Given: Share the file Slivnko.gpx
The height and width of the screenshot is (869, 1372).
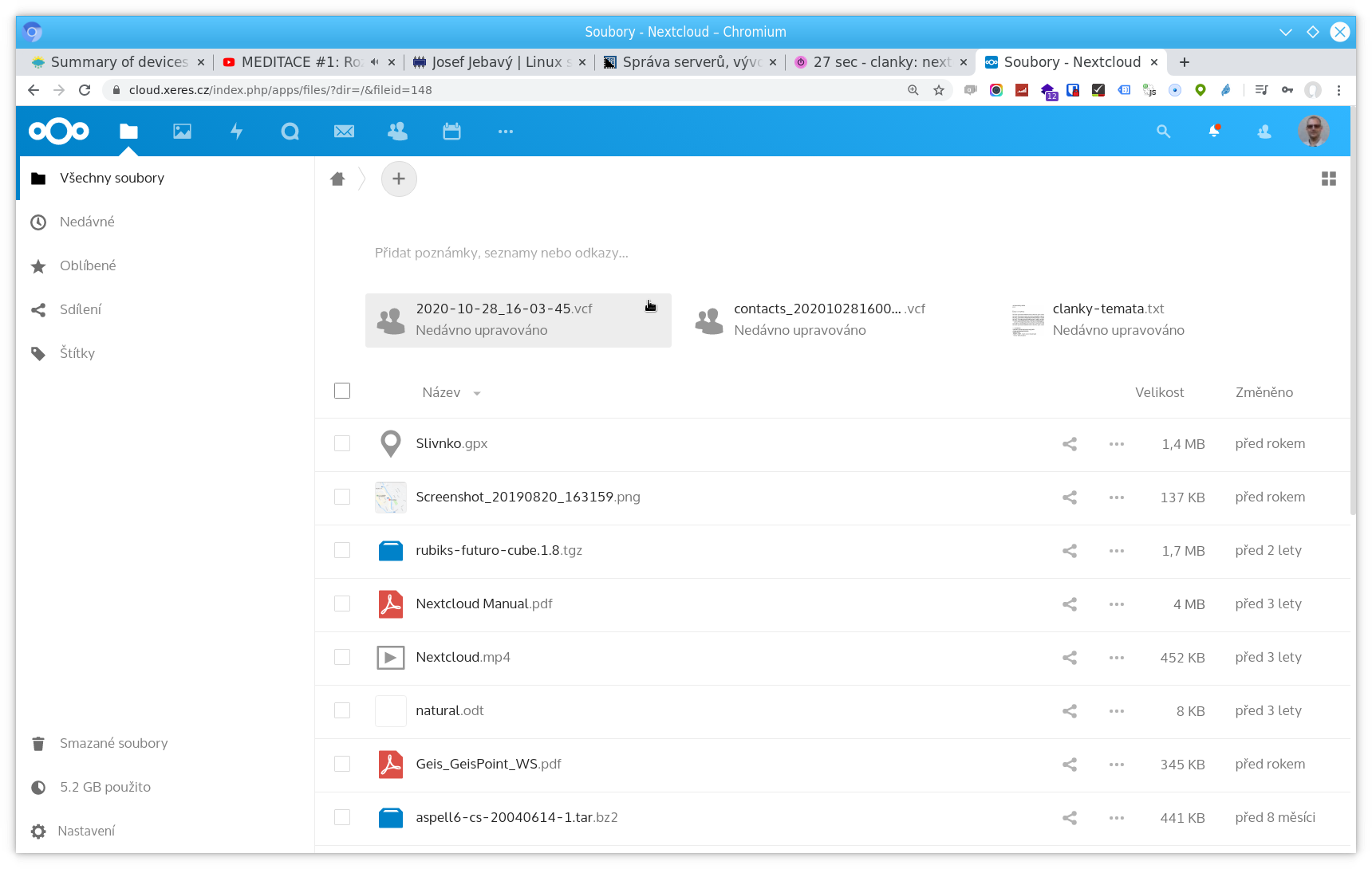Looking at the screenshot, I should pos(1070,444).
